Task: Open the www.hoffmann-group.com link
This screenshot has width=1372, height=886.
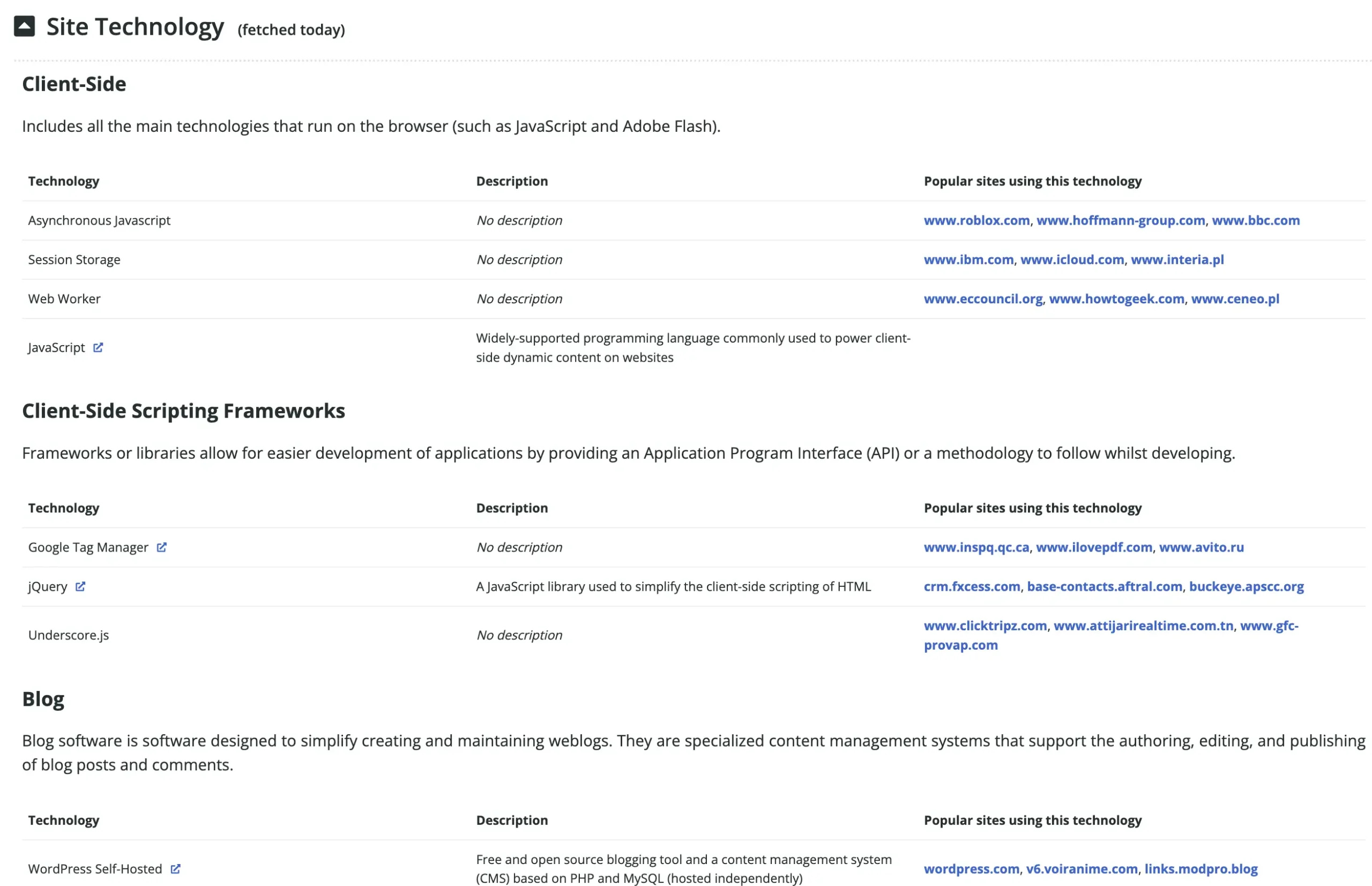Action: 1121,220
